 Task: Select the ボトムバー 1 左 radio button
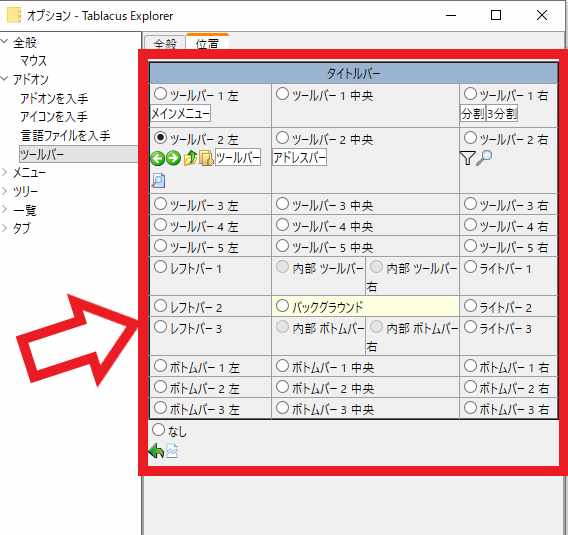(x=160, y=366)
